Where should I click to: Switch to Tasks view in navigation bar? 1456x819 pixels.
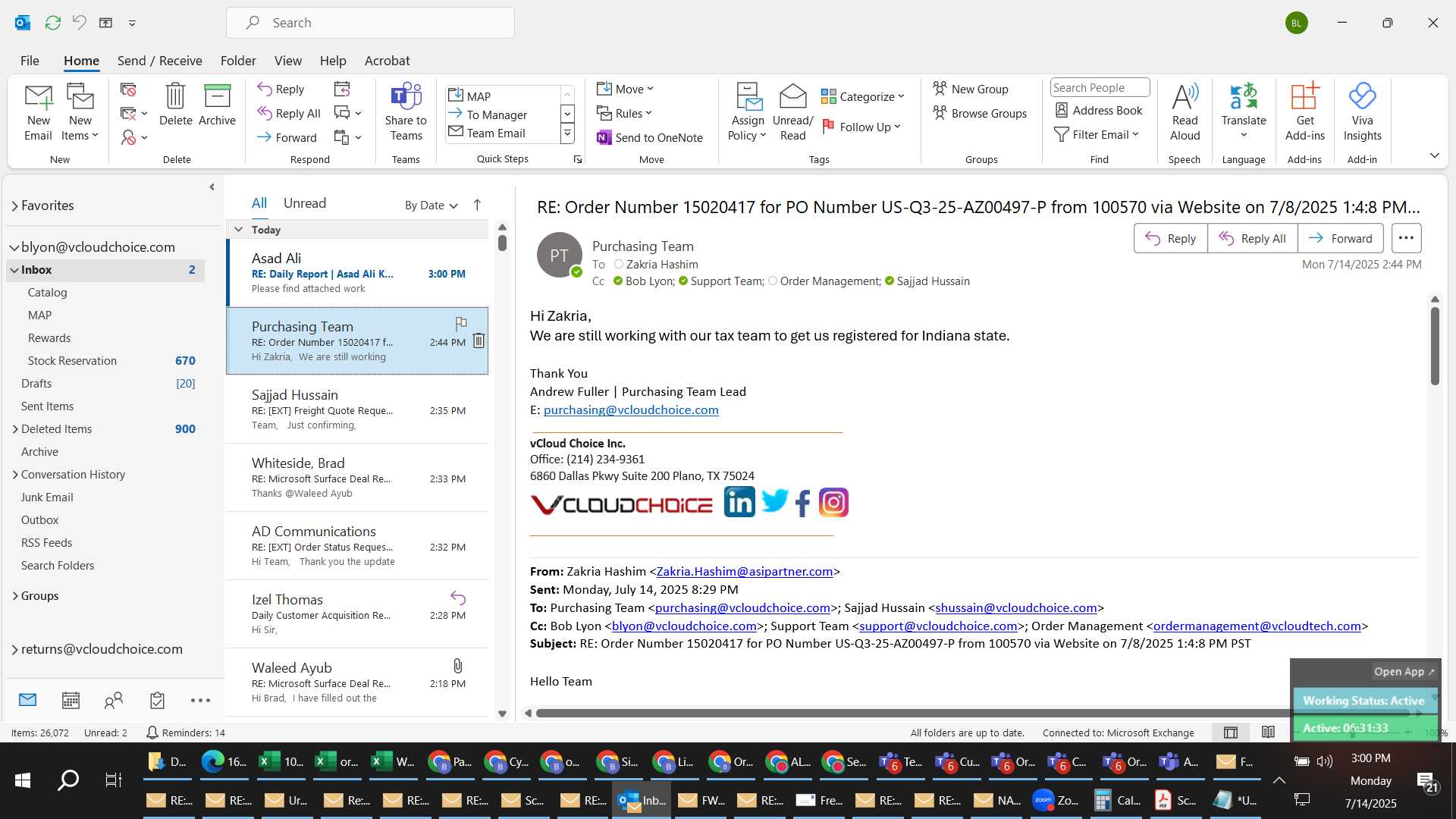click(x=157, y=700)
